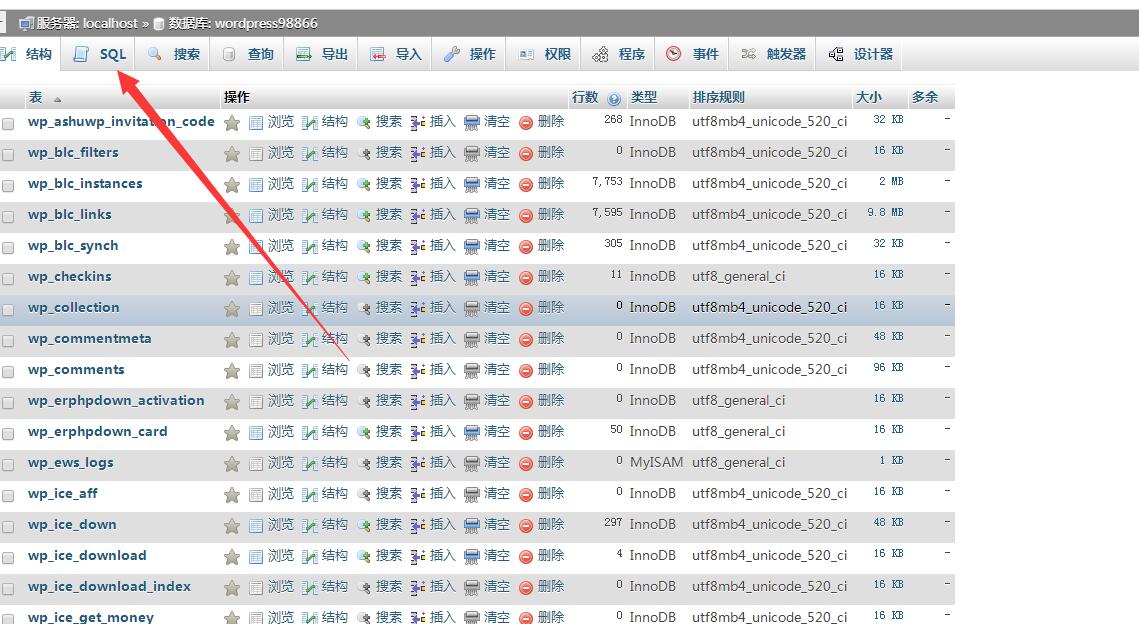Open the 权限 privileges tab
This screenshot has width=1139, height=624.
(x=545, y=54)
